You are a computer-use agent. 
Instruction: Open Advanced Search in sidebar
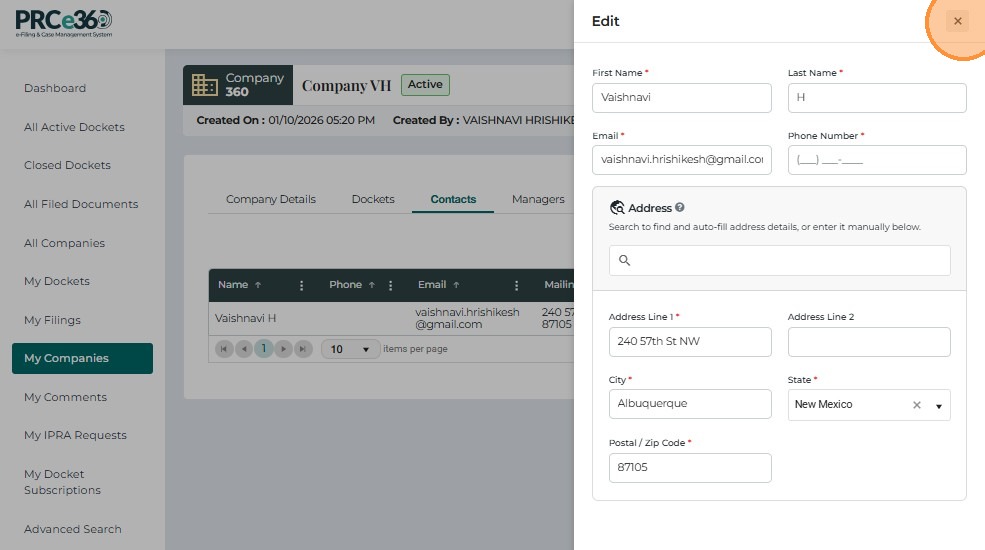(73, 529)
